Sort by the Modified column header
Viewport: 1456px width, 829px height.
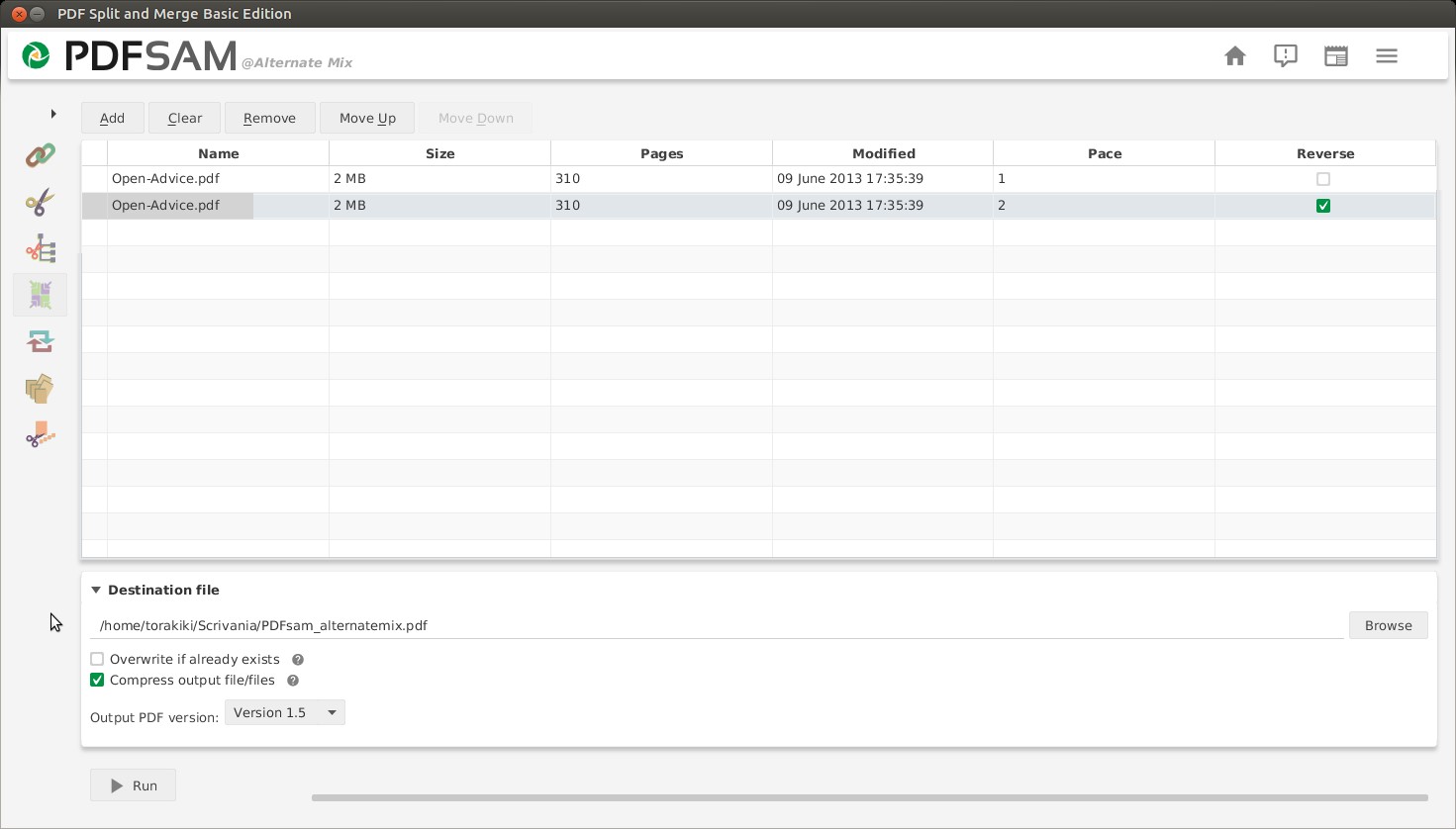884,153
